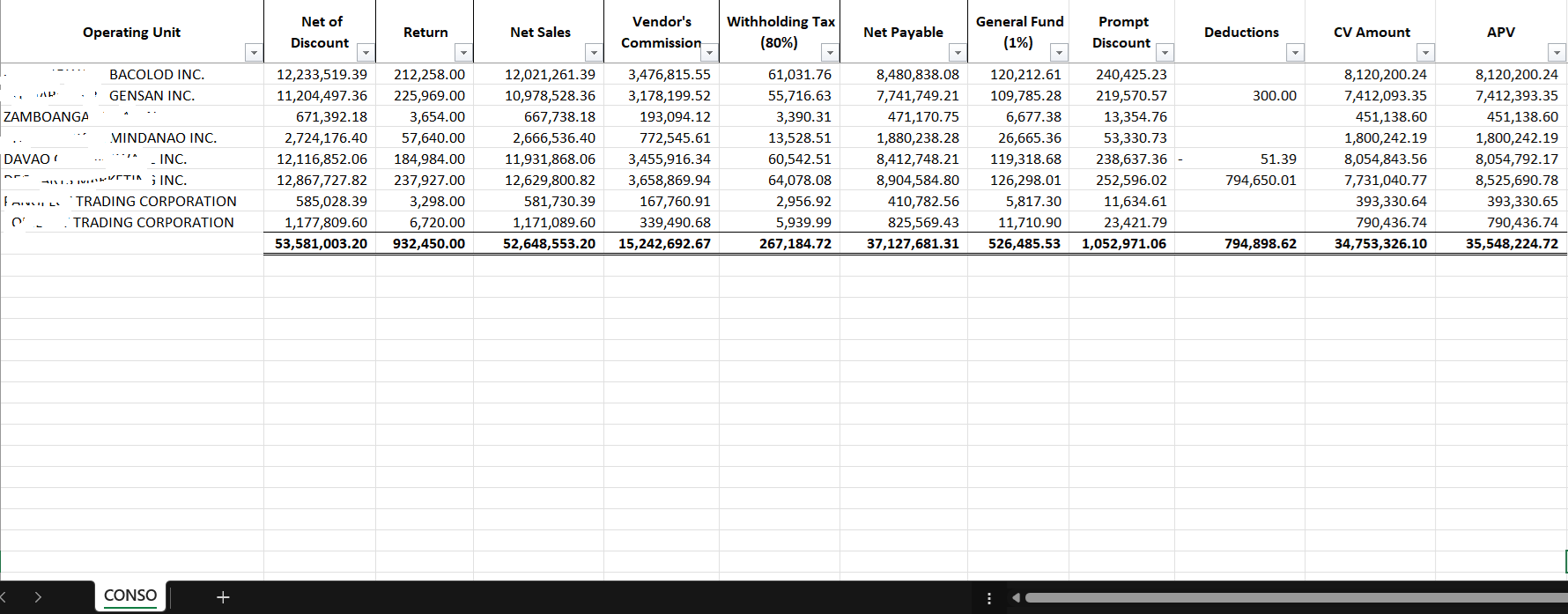Select the ZAMBOANGA row label

[46, 117]
